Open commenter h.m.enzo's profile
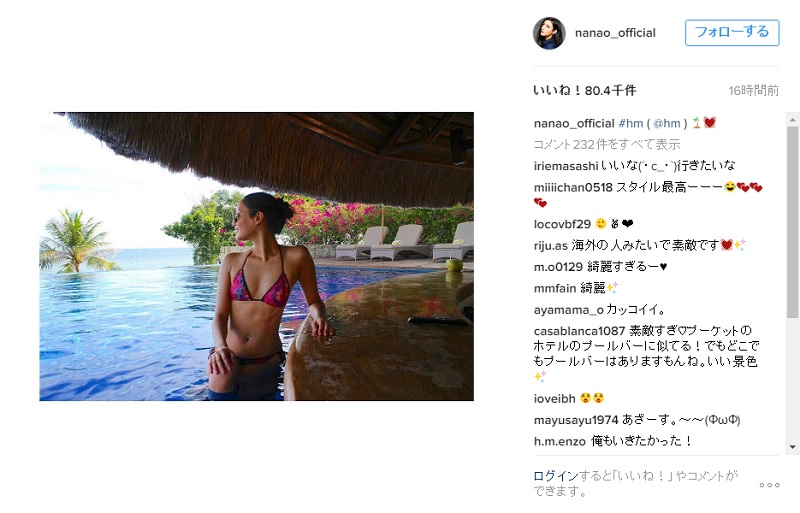 click(560, 442)
